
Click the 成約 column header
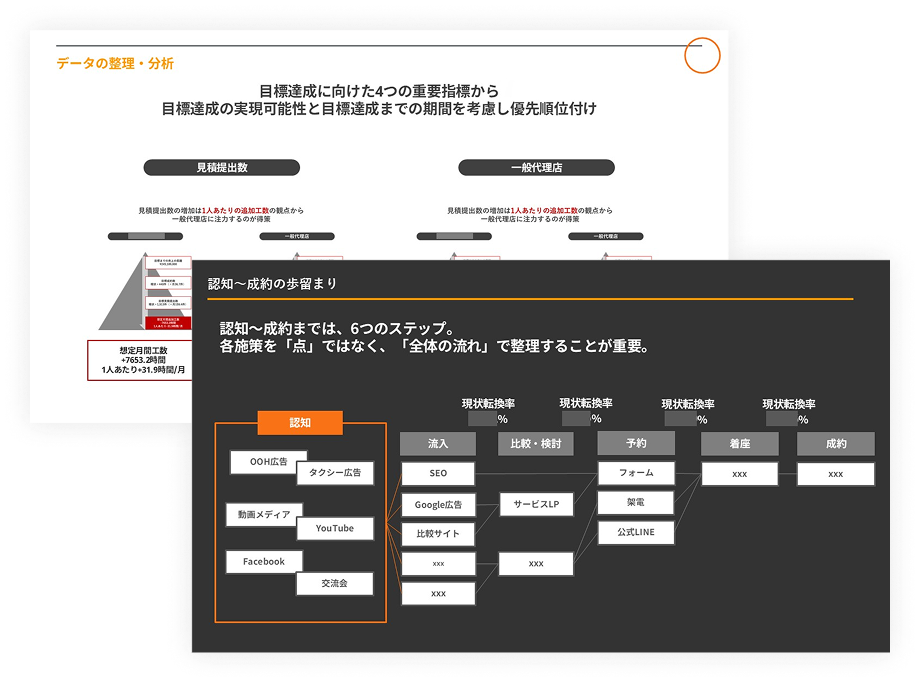point(836,444)
